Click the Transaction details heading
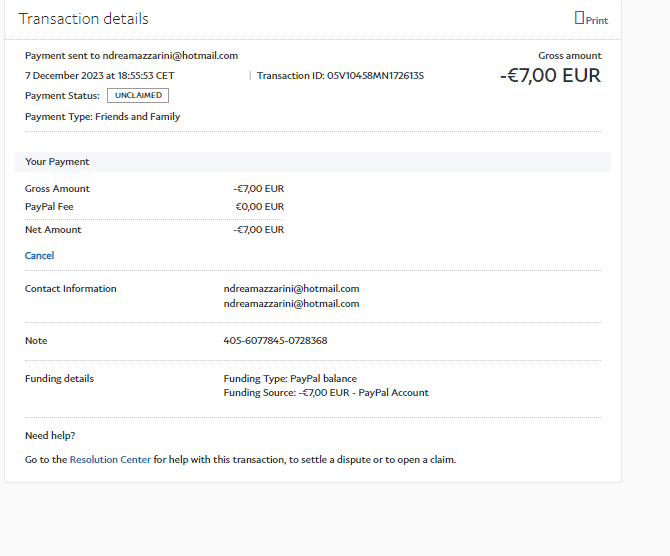 (83, 19)
